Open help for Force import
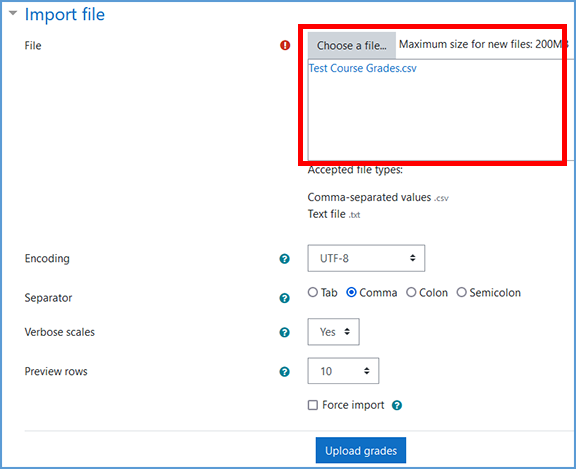576x469 pixels. [397, 405]
